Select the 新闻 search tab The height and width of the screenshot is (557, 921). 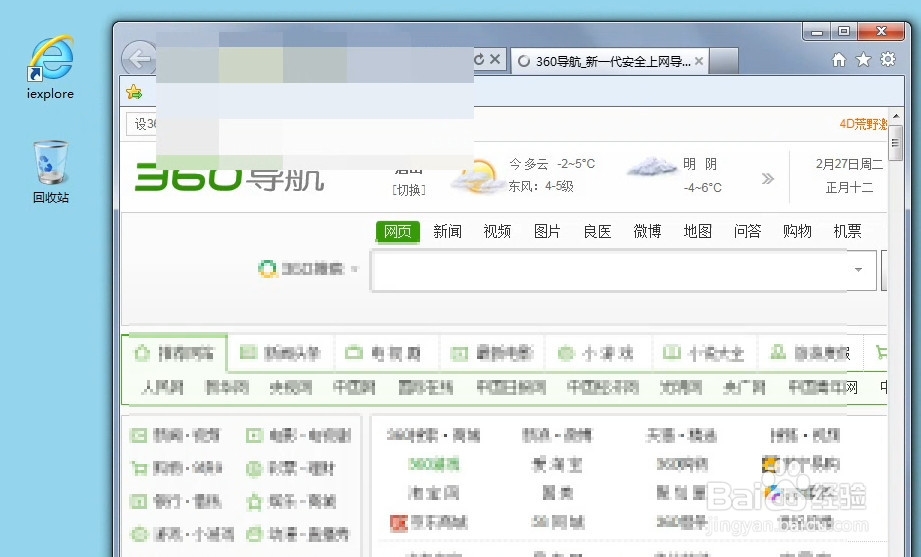point(448,231)
